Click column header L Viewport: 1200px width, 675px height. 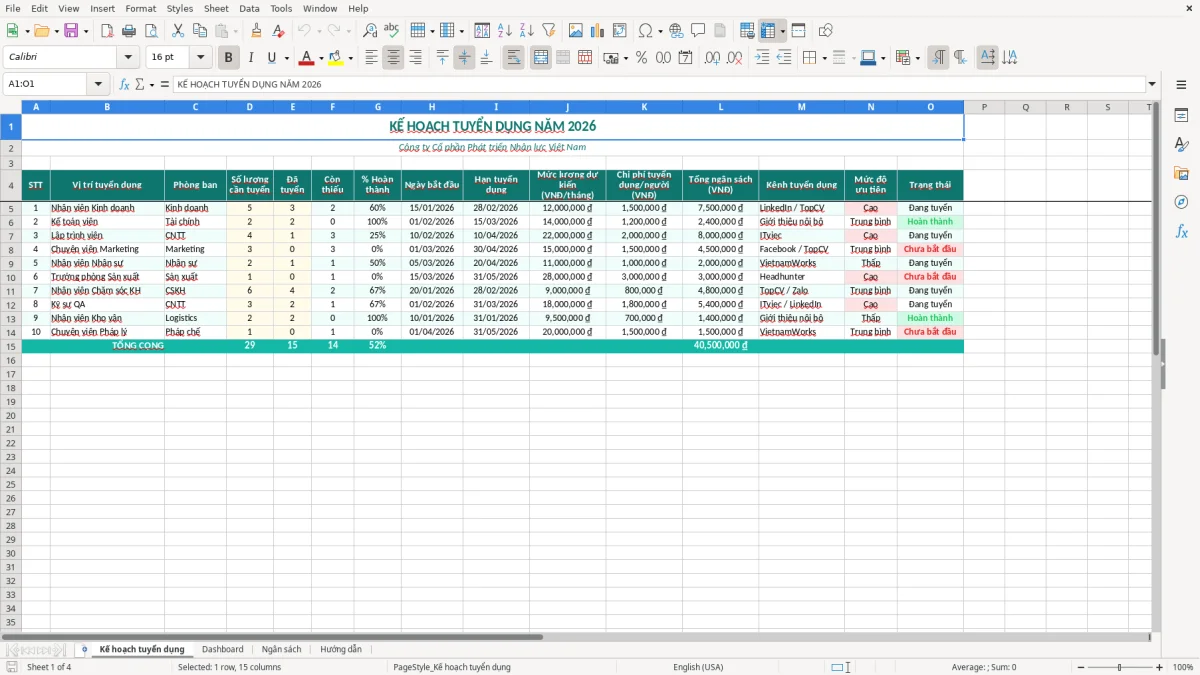(x=721, y=107)
